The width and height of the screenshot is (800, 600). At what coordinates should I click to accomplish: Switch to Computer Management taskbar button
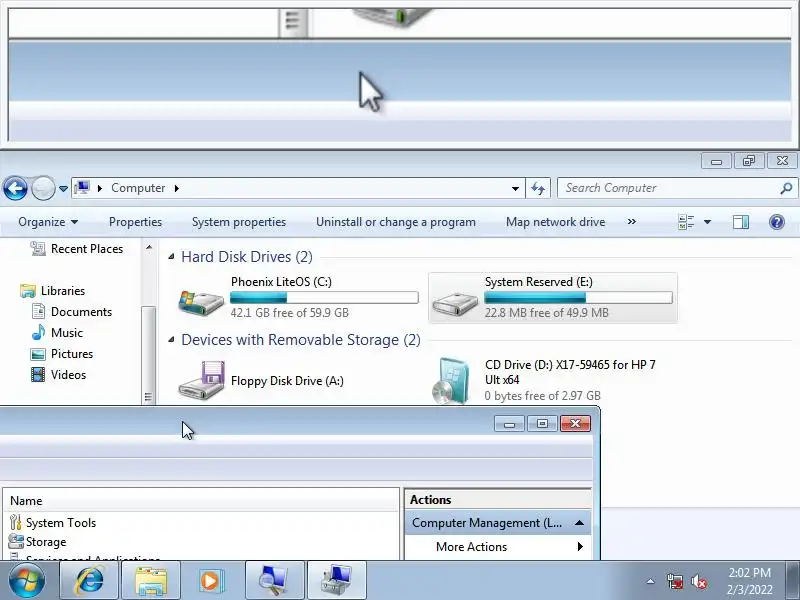pos(337,581)
